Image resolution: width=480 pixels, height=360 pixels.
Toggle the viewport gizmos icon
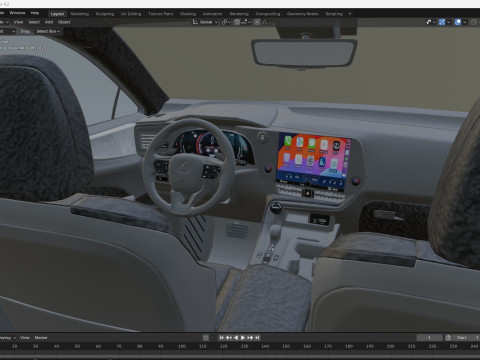click(442, 22)
